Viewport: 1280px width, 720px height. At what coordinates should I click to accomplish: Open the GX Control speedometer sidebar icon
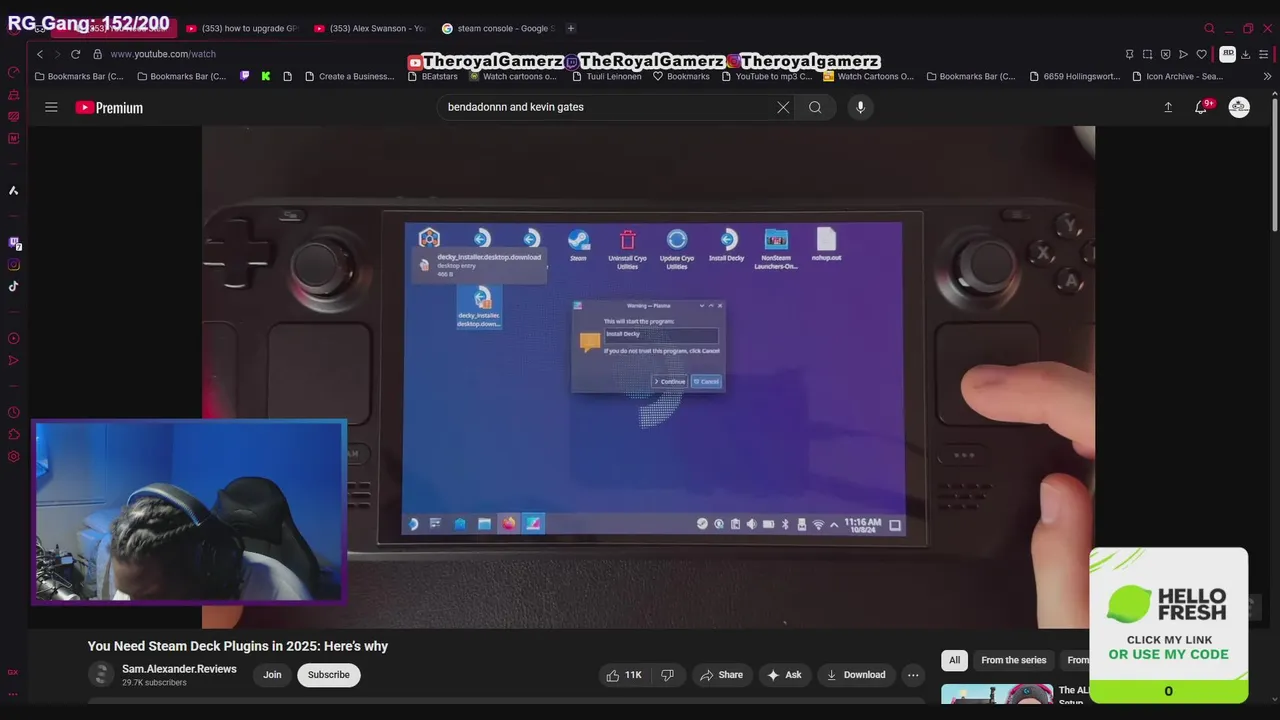pyautogui.click(x=14, y=72)
